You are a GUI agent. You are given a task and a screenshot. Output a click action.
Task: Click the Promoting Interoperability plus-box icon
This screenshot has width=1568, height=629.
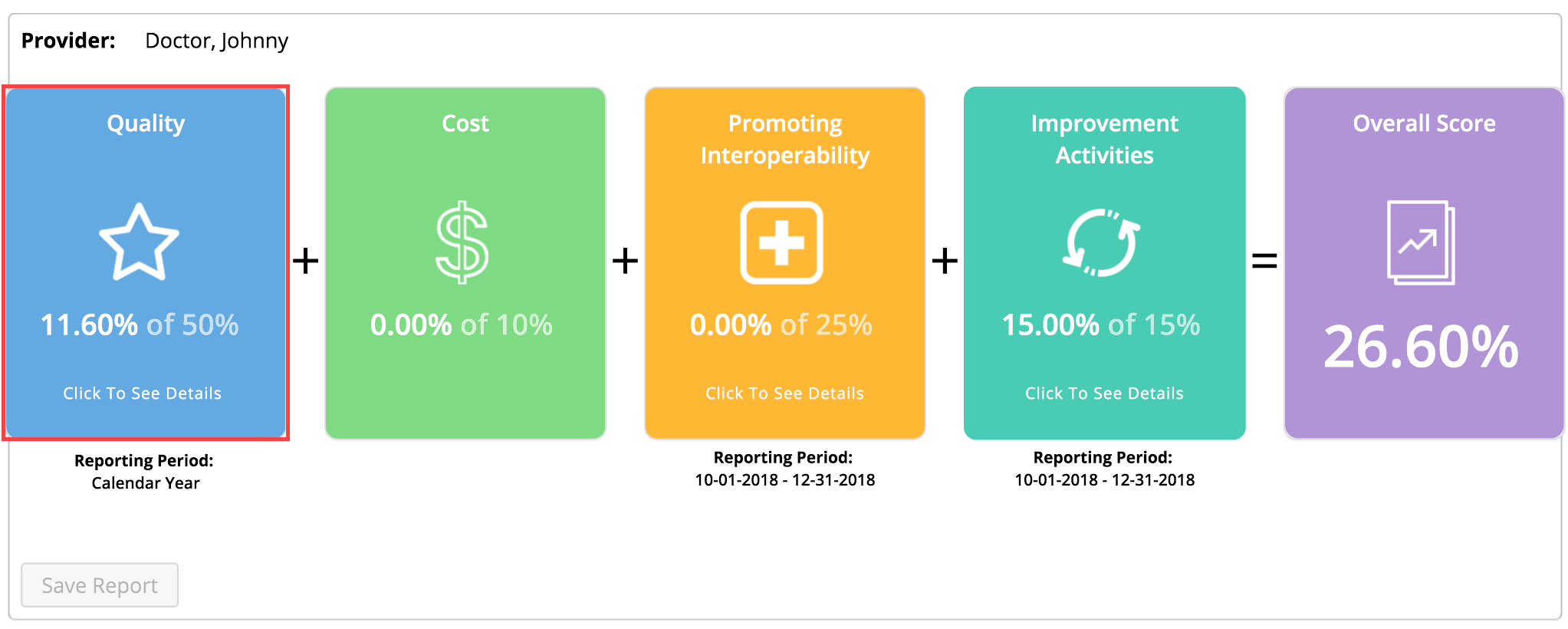click(781, 242)
